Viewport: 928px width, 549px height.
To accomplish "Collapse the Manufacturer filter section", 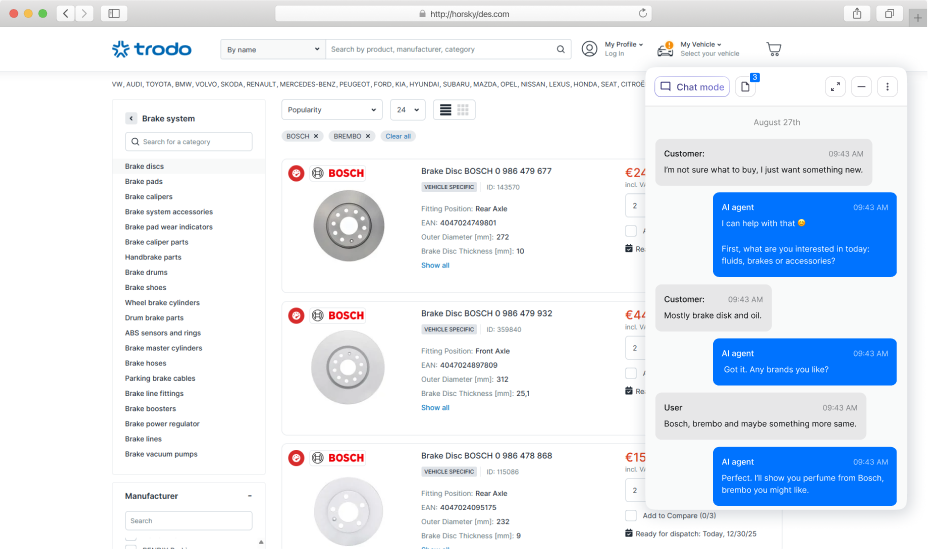I will 249,496.
